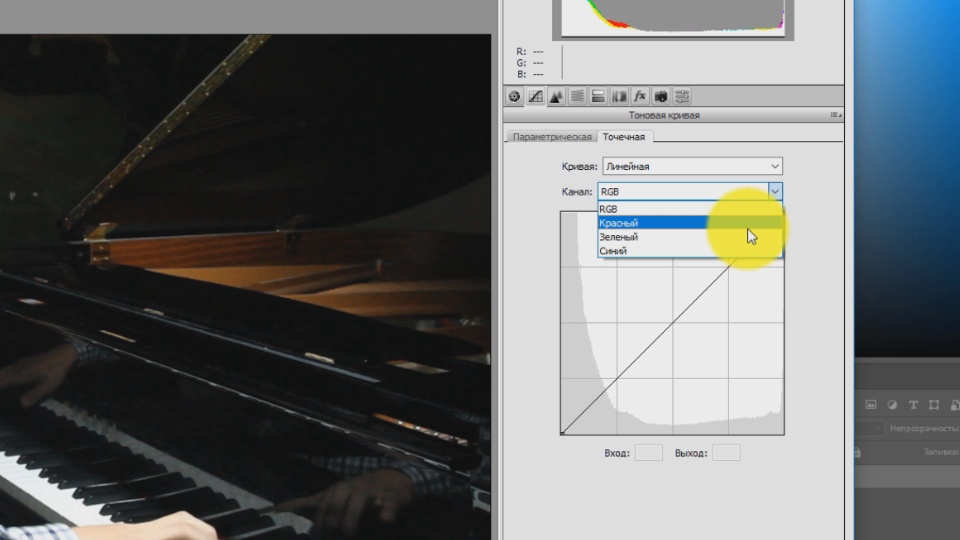Click the Непрозрачность label in Layers panel
Screen dimensions: 960x540
point(924,429)
